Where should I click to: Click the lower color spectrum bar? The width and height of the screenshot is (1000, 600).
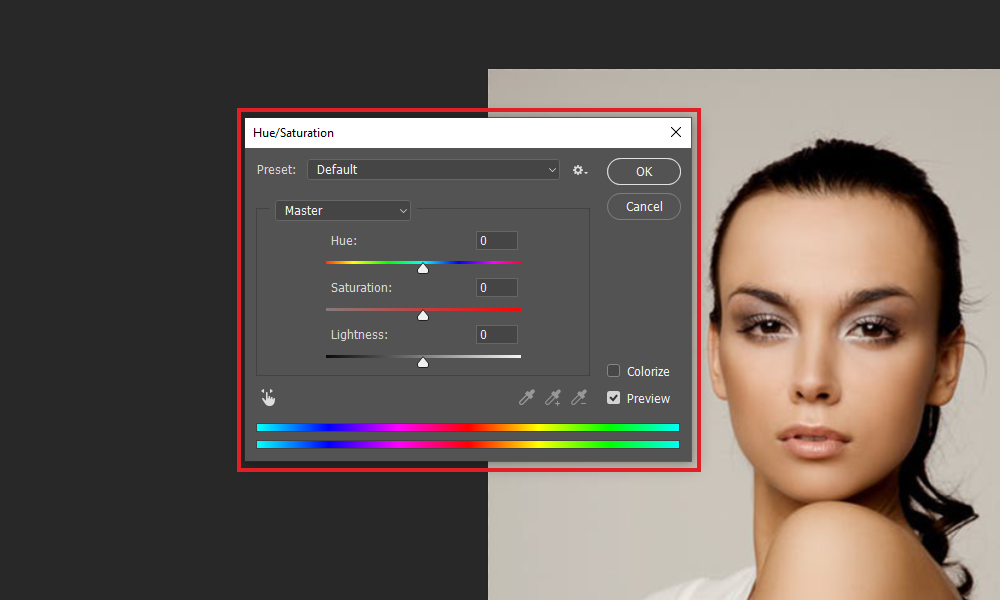click(x=467, y=444)
